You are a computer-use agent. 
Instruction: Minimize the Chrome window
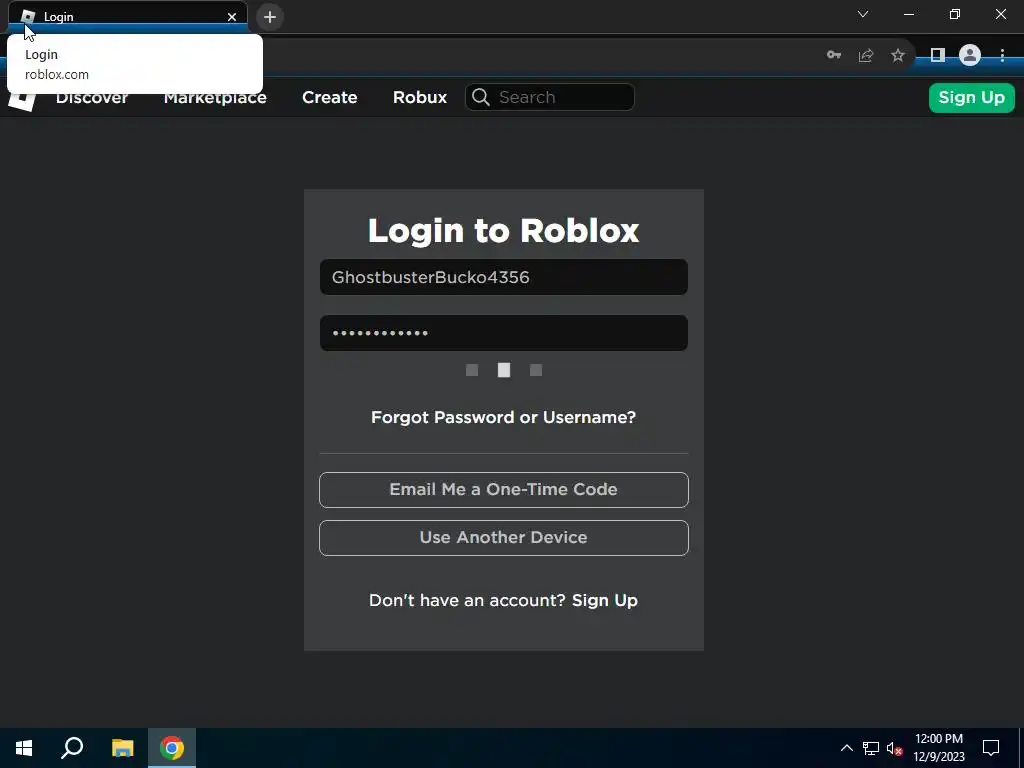coord(908,14)
